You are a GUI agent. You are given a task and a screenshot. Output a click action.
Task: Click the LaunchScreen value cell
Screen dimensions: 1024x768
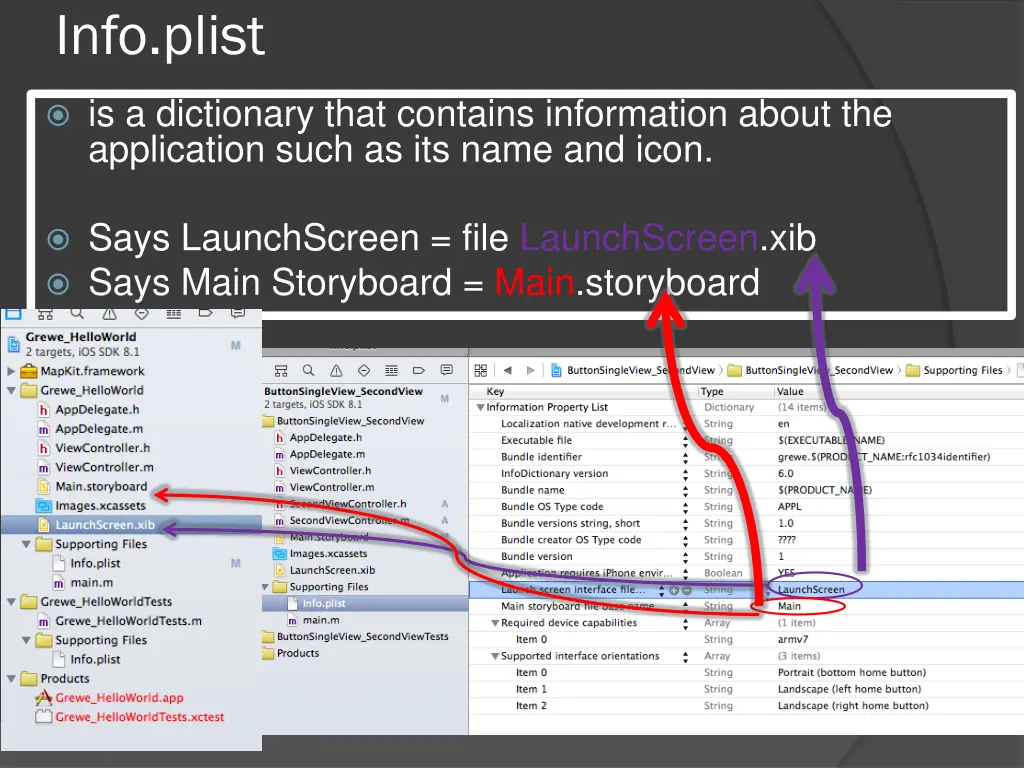(810, 589)
